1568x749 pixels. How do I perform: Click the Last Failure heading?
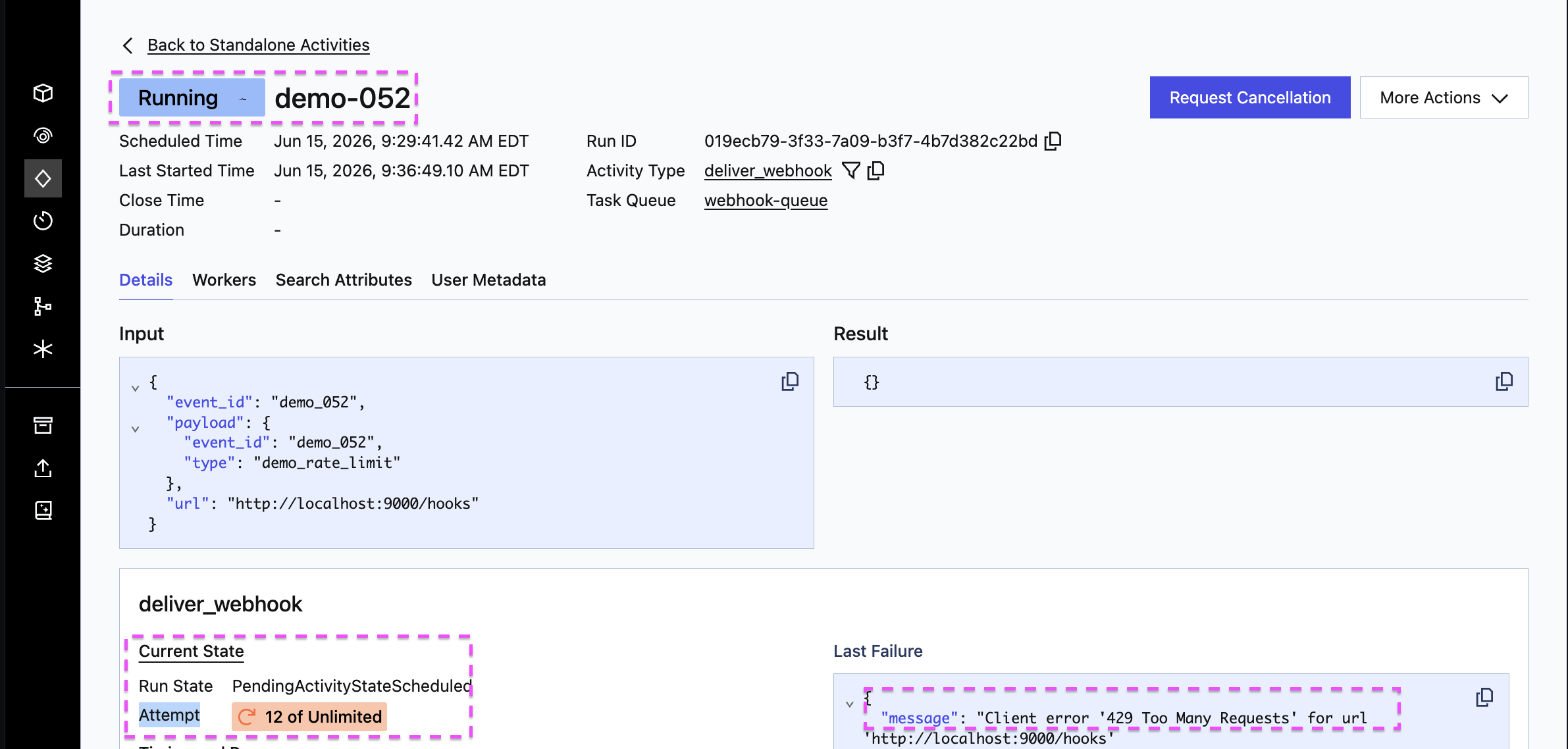pyautogui.click(x=878, y=651)
